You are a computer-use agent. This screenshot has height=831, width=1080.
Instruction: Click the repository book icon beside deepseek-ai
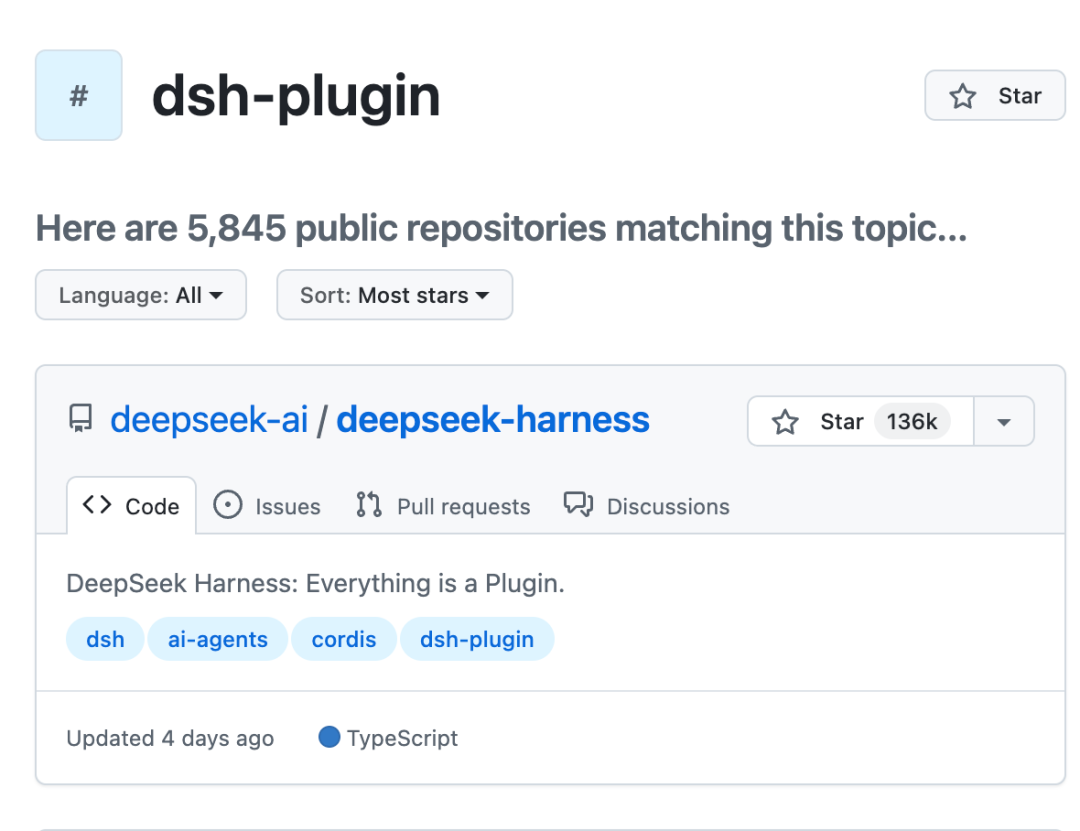click(x=81, y=418)
